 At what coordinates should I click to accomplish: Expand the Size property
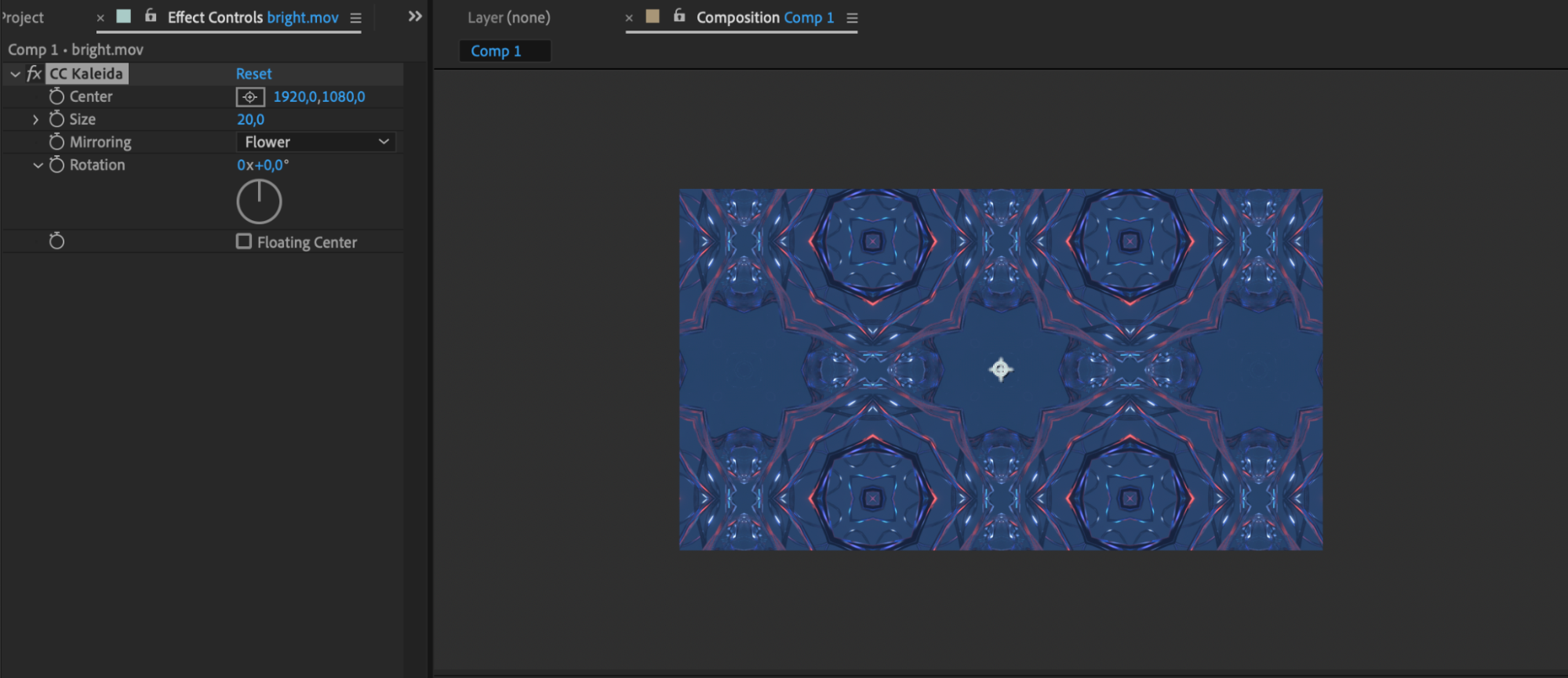35,119
